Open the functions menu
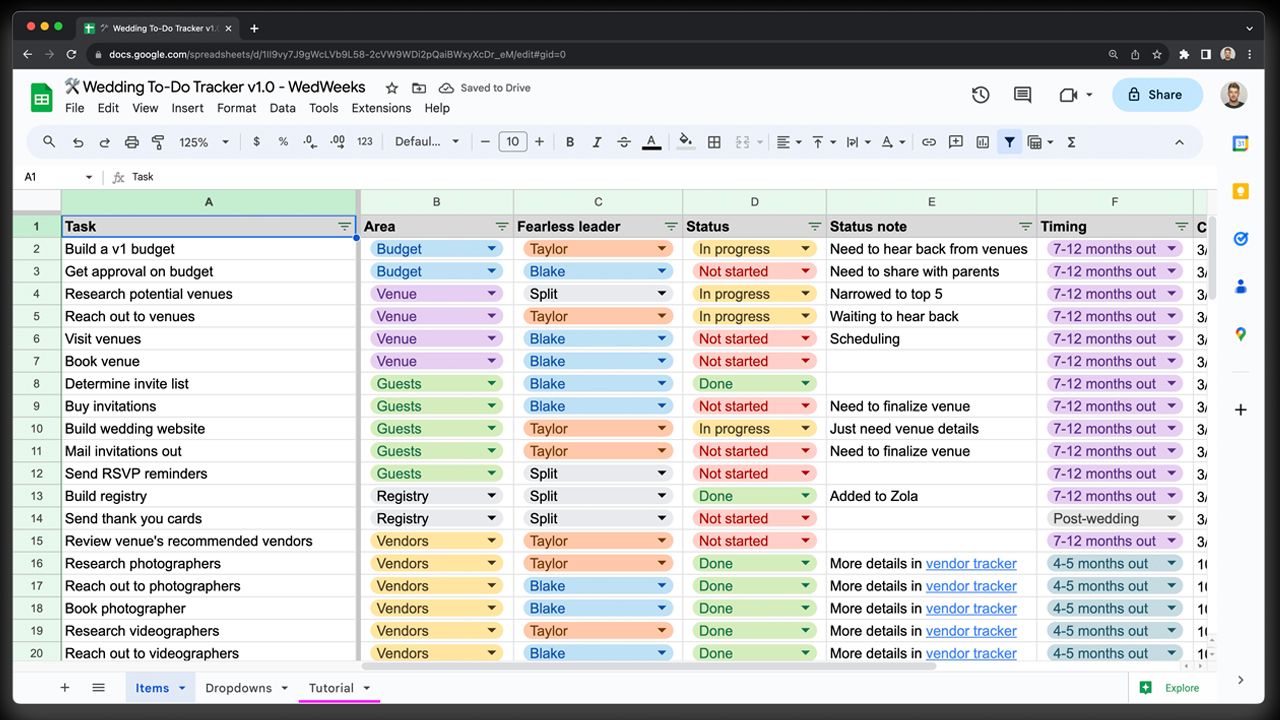The height and width of the screenshot is (720, 1280). coord(1070,141)
